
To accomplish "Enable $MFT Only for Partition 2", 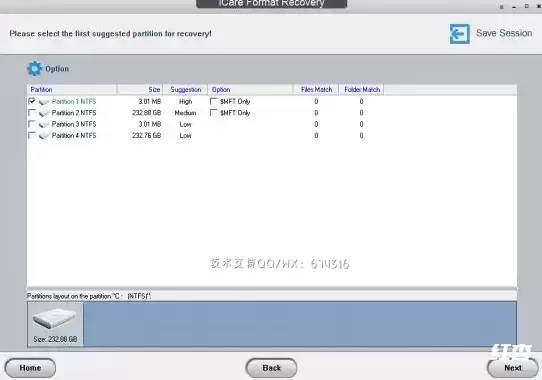I will pos(214,113).
